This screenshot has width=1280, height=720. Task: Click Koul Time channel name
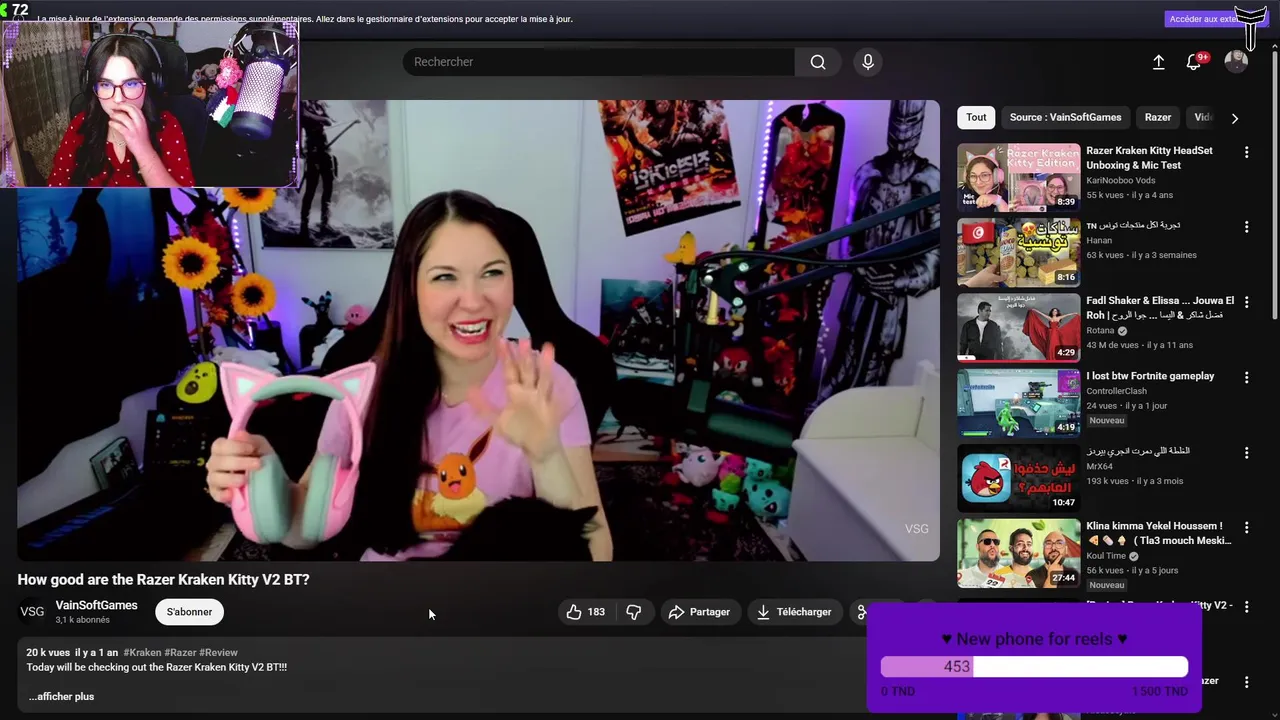1106,556
